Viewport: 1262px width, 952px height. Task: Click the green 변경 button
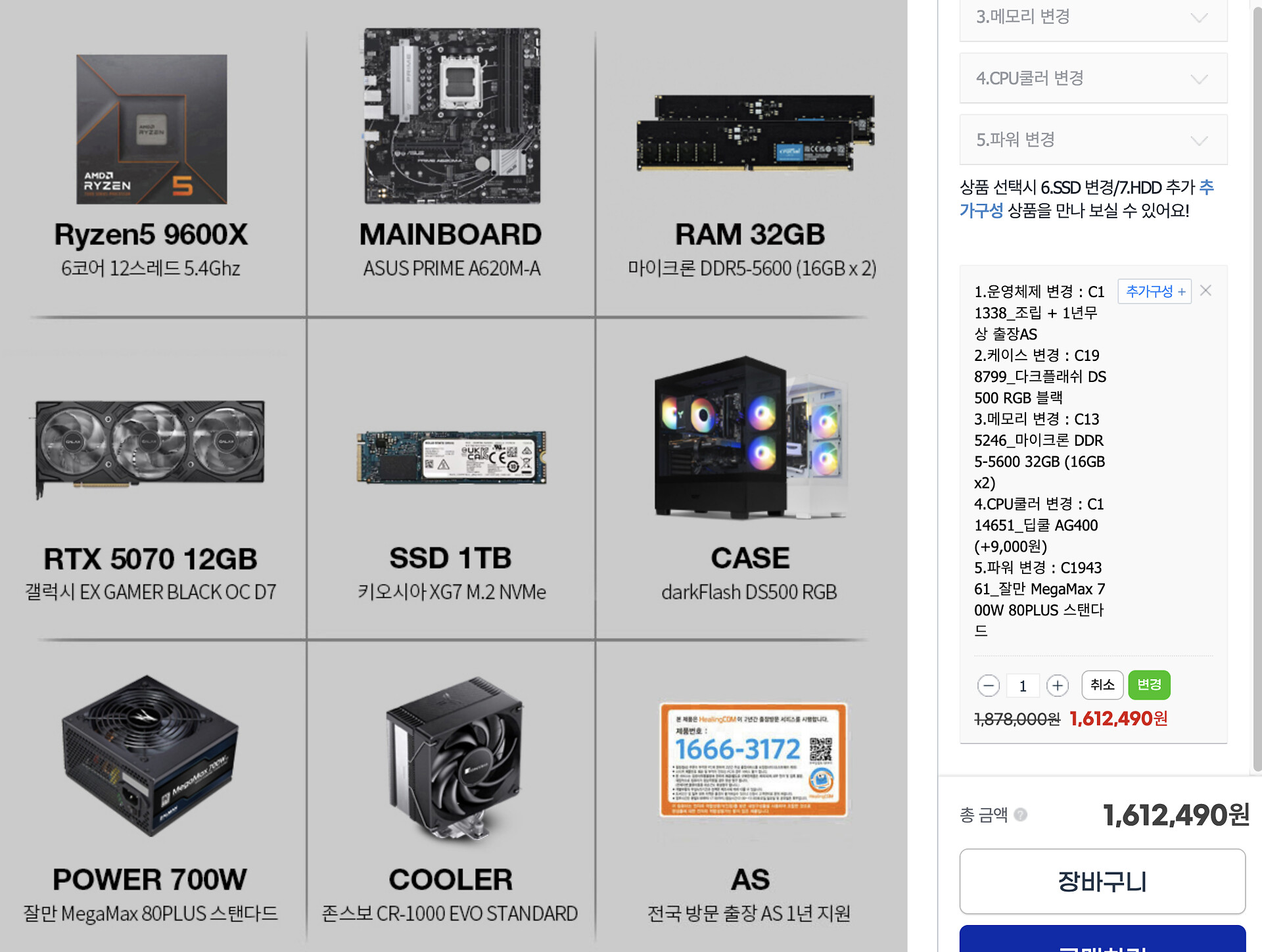point(1149,685)
